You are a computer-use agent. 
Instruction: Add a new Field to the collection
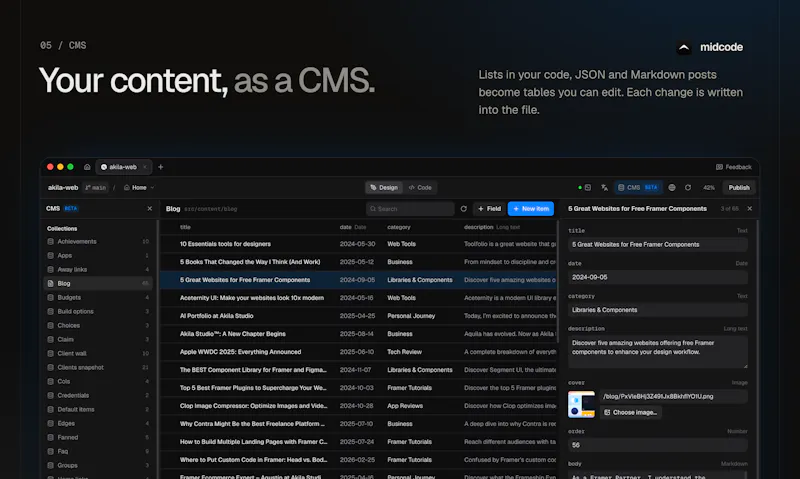coord(489,209)
